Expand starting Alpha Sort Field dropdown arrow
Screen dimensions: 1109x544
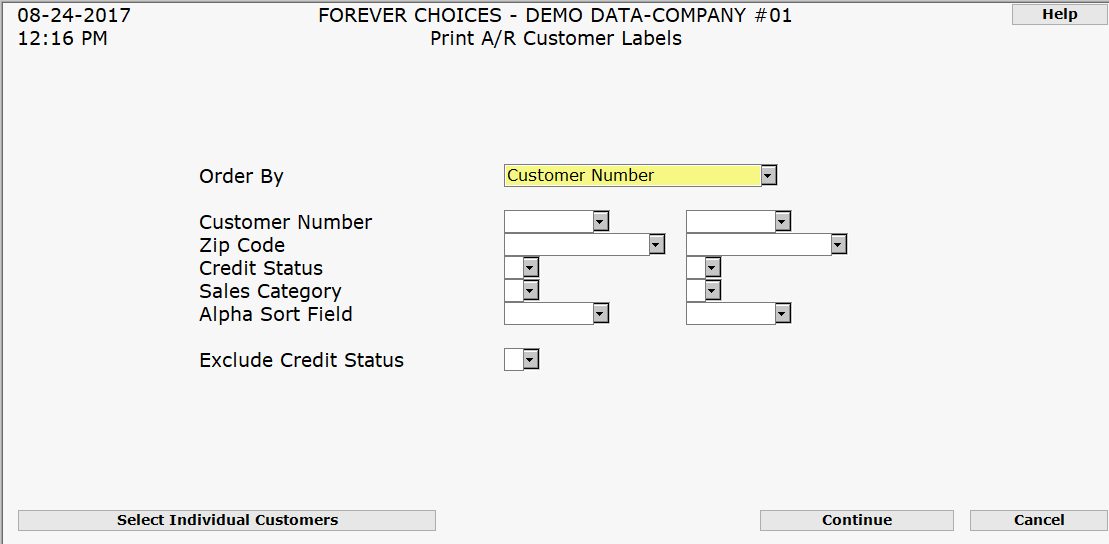point(600,314)
